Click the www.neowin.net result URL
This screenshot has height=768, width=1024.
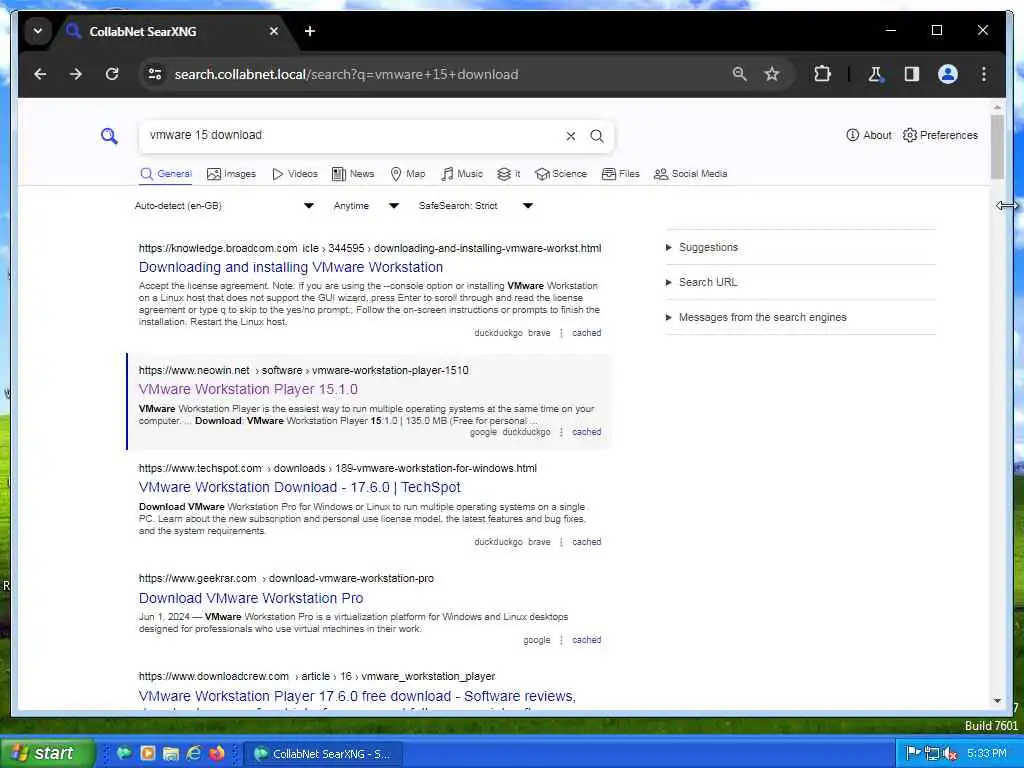[303, 370]
